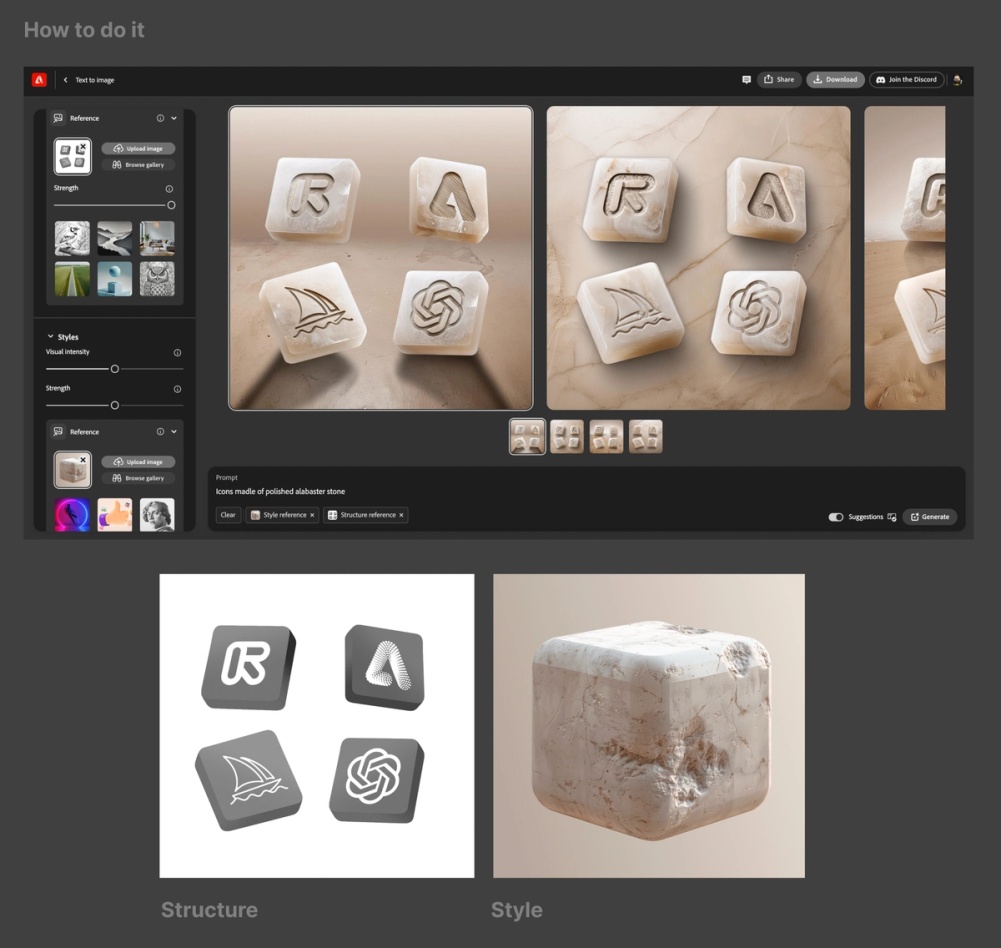
Task: Remove the Style reference chip with X
Action: coord(312,515)
